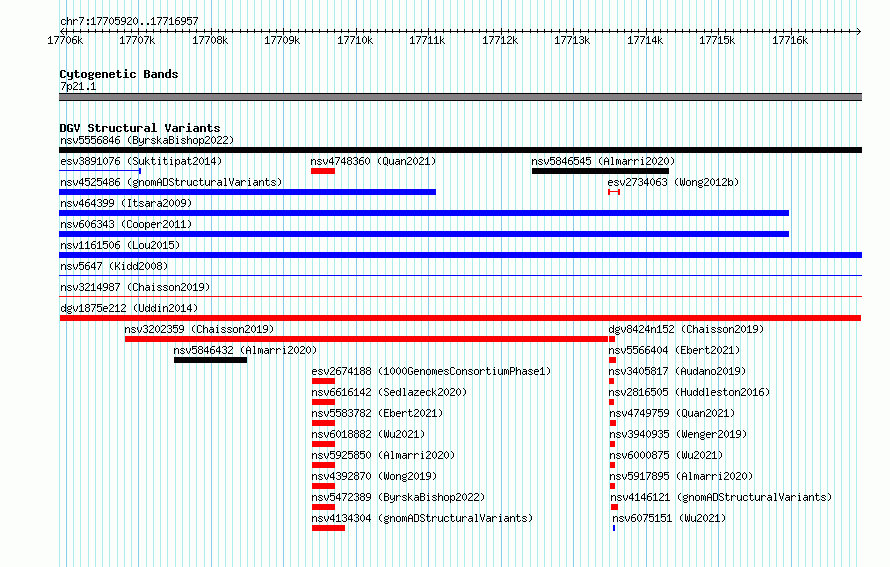Select the nsv3405817 (Audano2019) label
The width and height of the screenshot is (890, 567).
point(678,371)
